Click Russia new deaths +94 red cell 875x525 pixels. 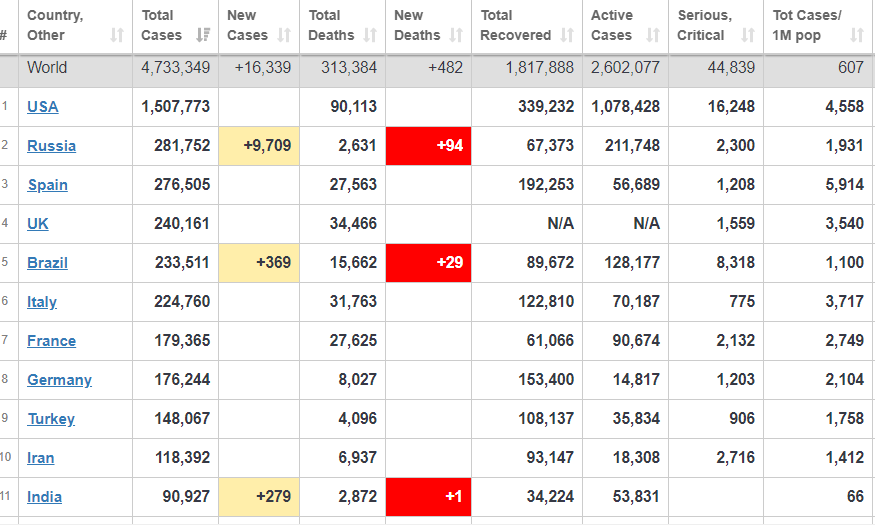point(428,146)
